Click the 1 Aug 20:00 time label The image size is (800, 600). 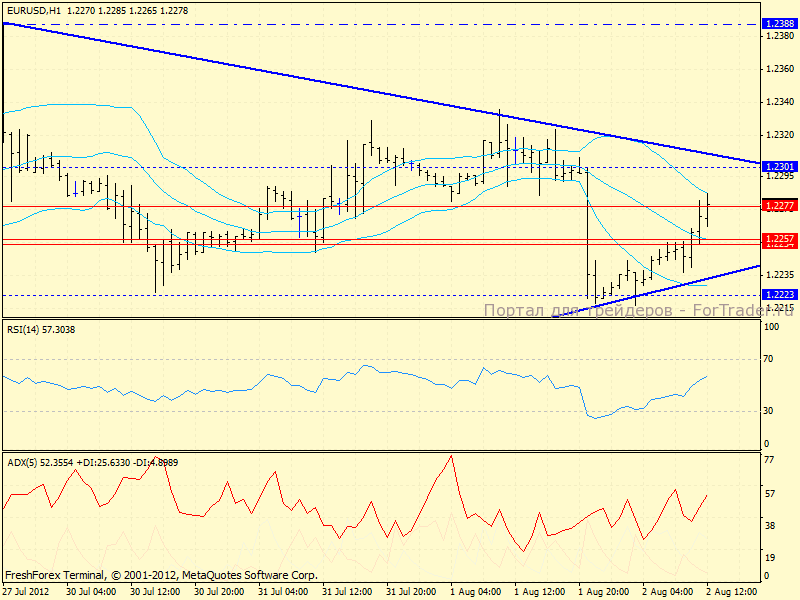pos(604,592)
